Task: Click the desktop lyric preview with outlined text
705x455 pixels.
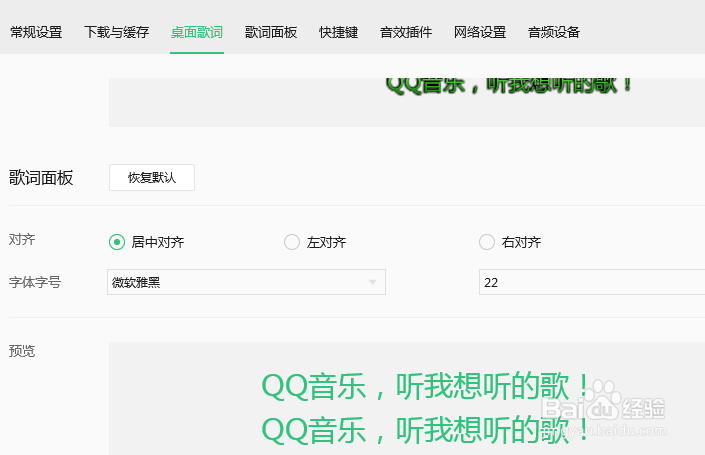Action: point(509,85)
